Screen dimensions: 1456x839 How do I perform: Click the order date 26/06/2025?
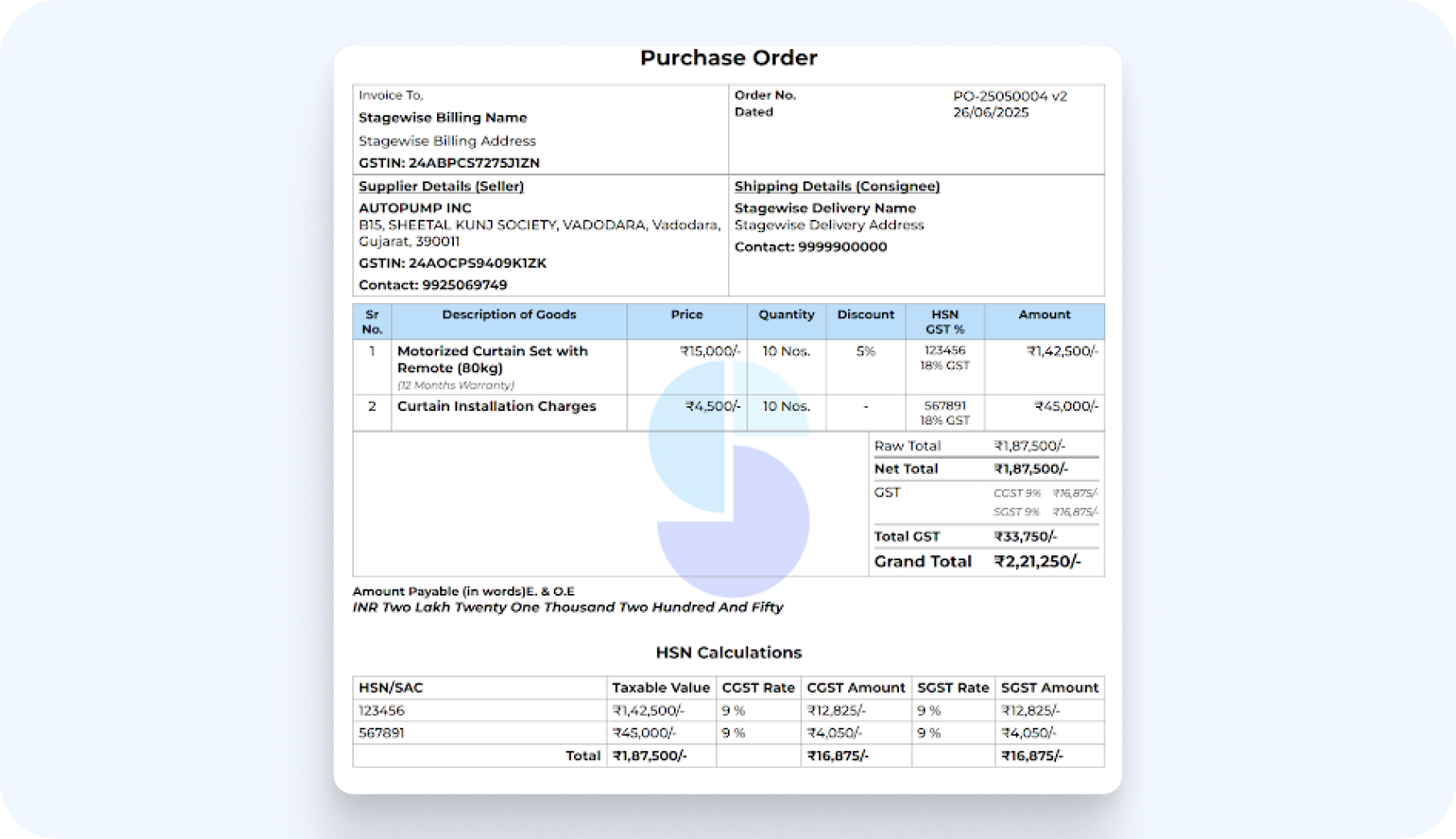990,113
